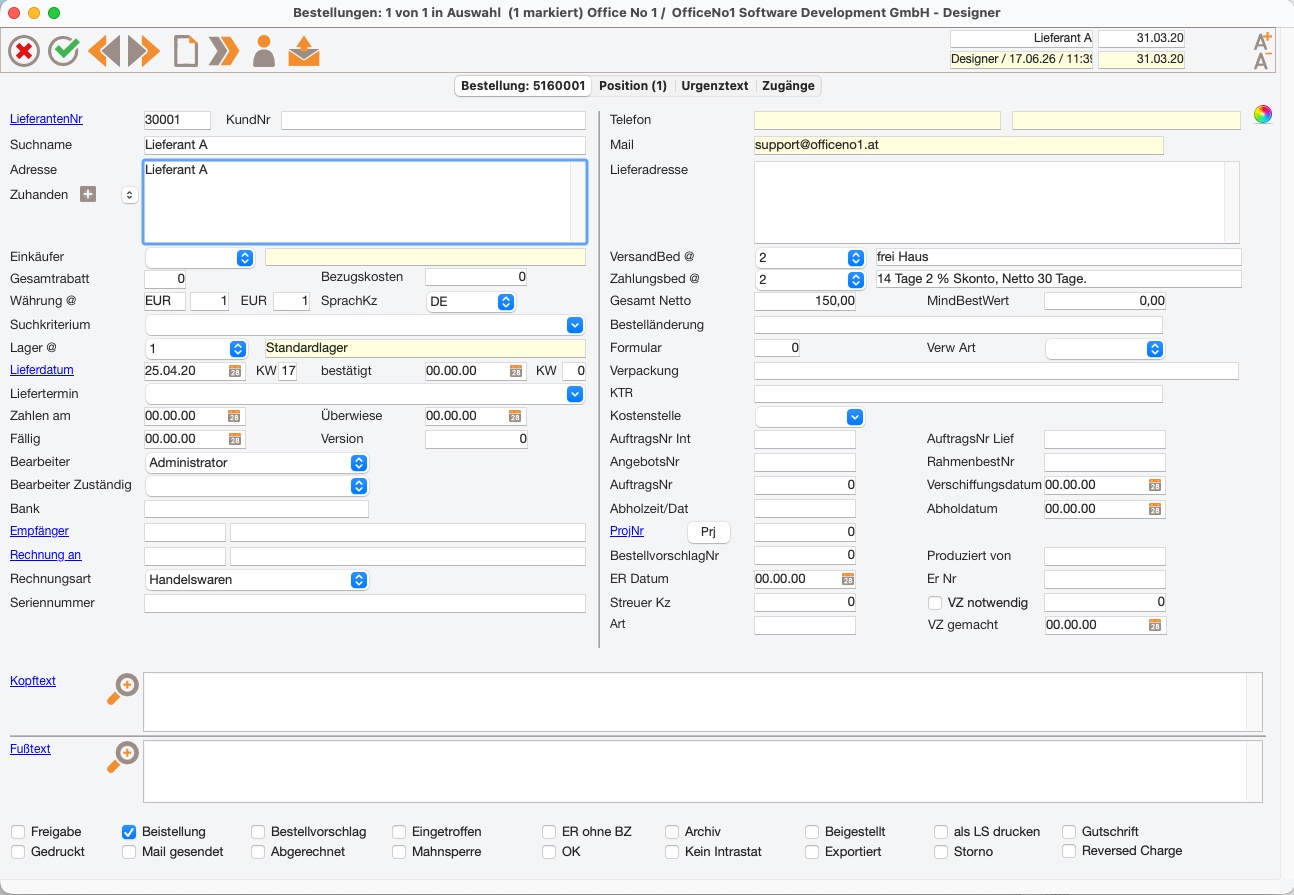Open the Rechnungsart Handelswaren dropdown
The width and height of the screenshot is (1294, 895).
click(x=257, y=580)
